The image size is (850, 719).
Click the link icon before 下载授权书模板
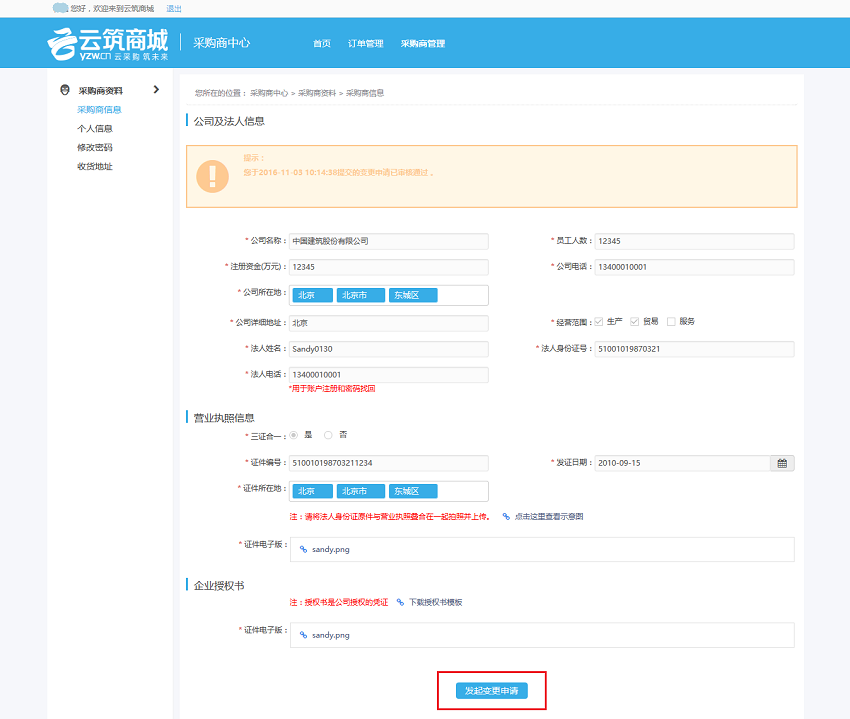click(x=400, y=602)
